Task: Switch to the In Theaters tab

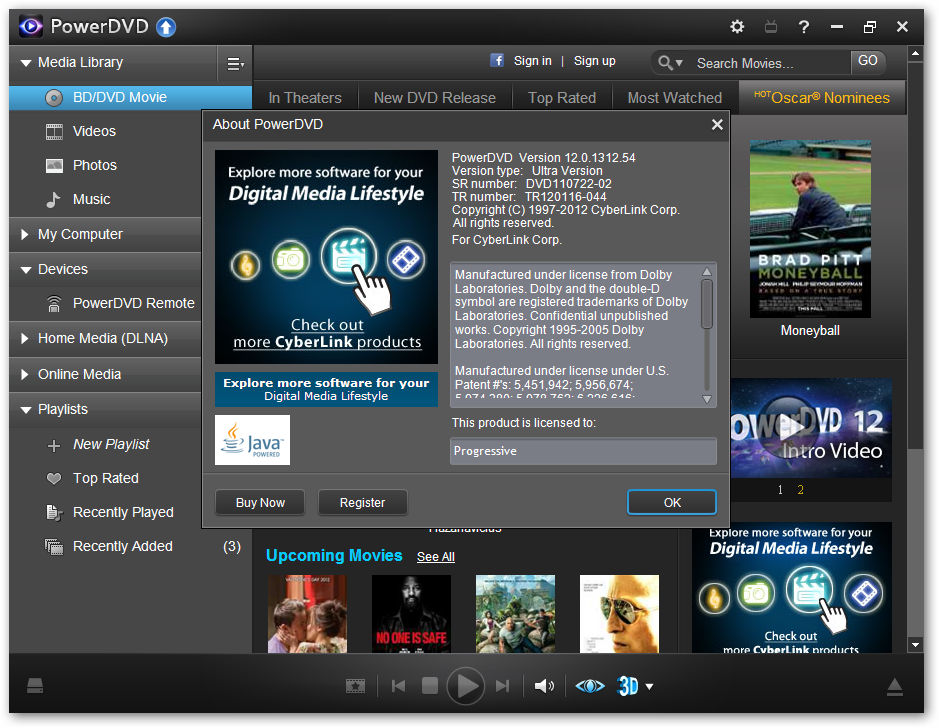Action: [x=305, y=98]
